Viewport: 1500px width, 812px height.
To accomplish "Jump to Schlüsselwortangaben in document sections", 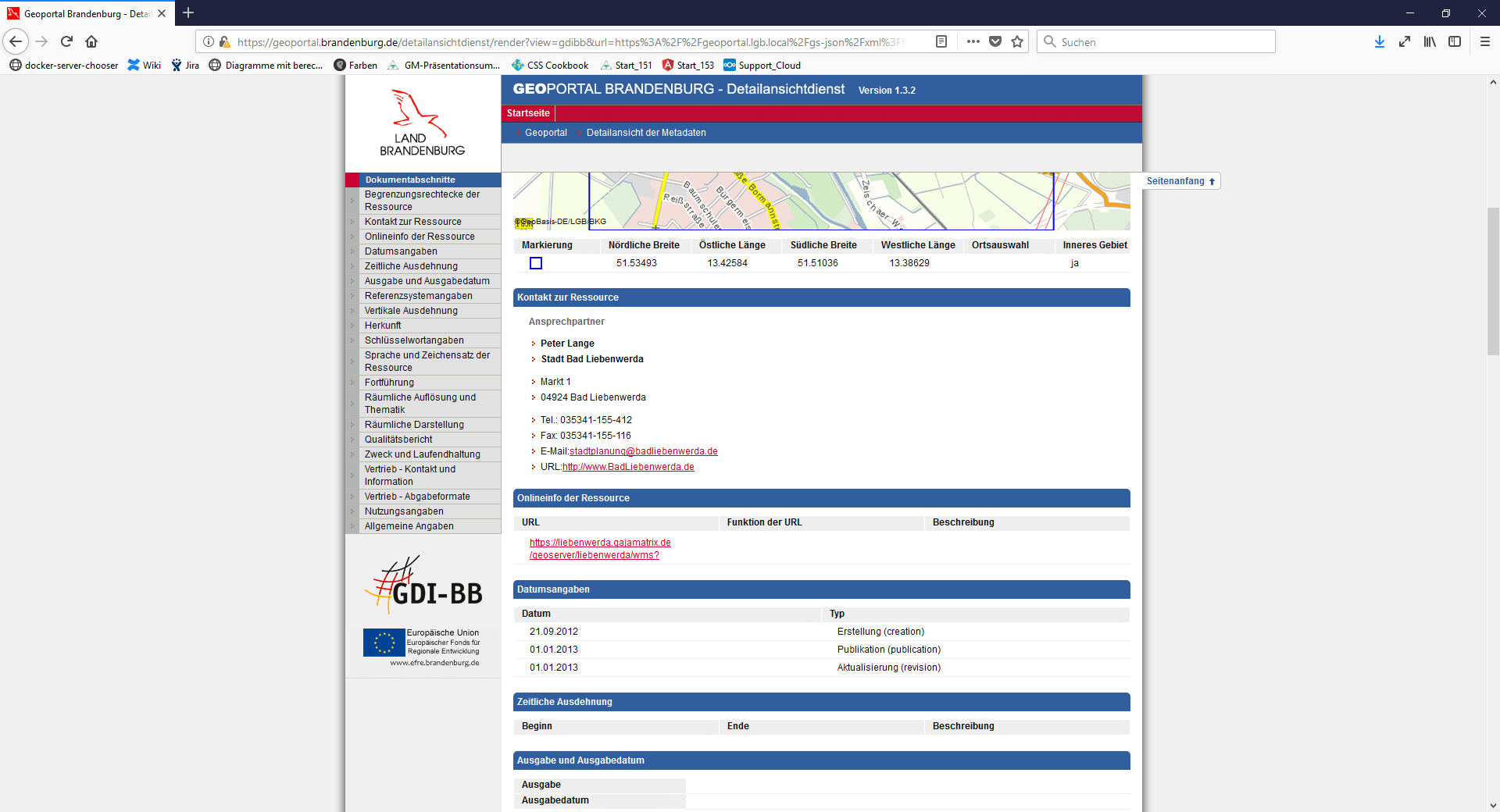I will tap(414, 340).
